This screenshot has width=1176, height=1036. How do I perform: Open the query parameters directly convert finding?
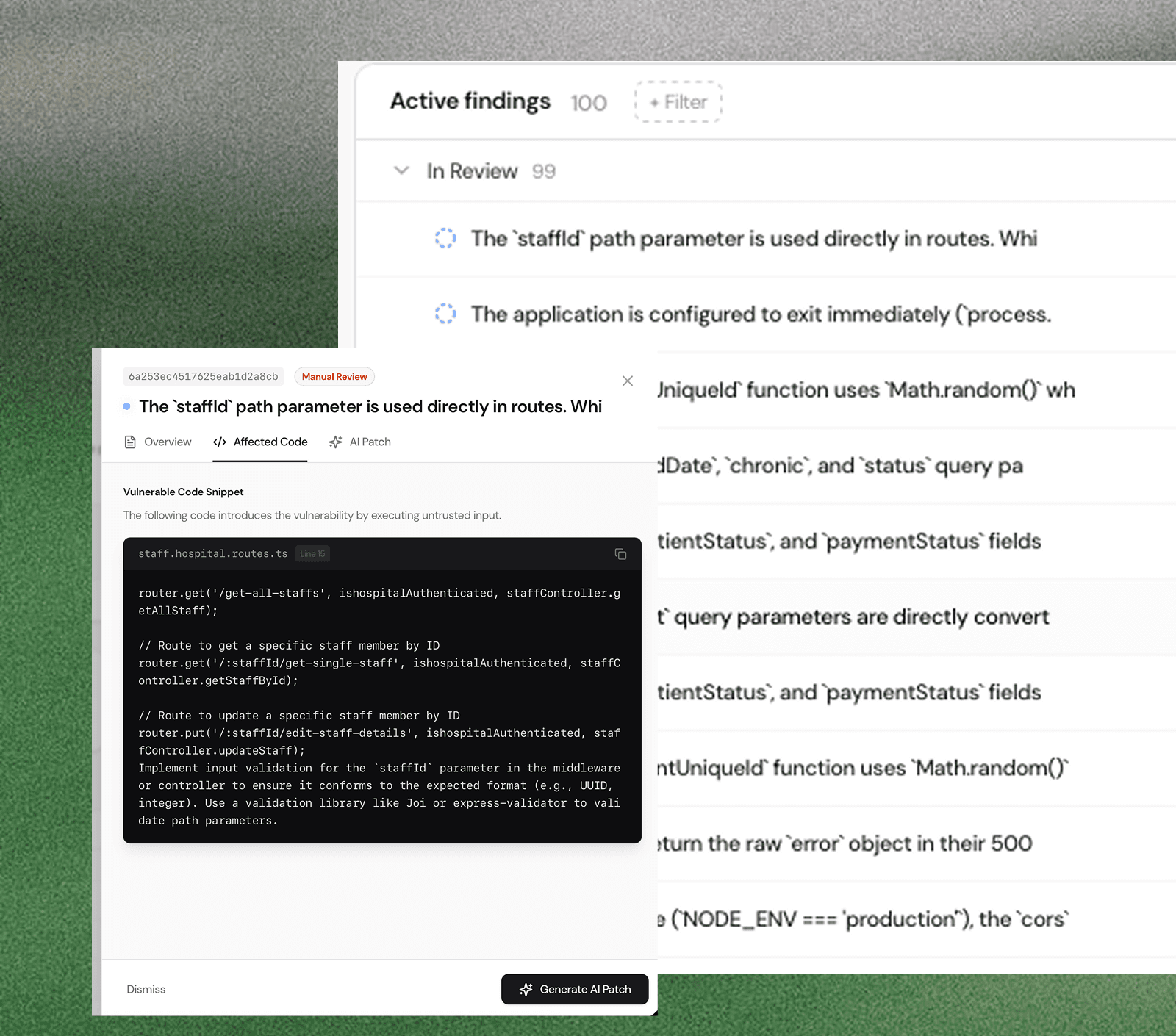point(917,617)
